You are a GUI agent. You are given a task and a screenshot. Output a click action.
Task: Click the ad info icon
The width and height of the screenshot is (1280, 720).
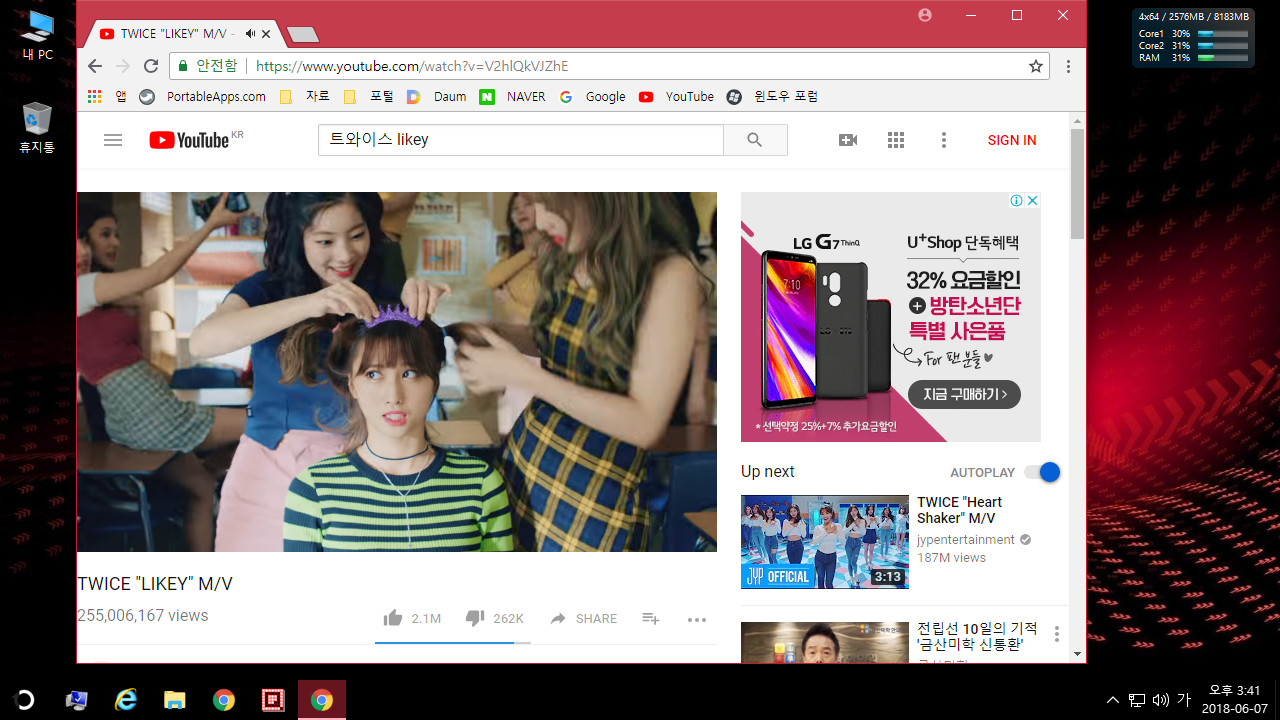[x=1016, y=200]
